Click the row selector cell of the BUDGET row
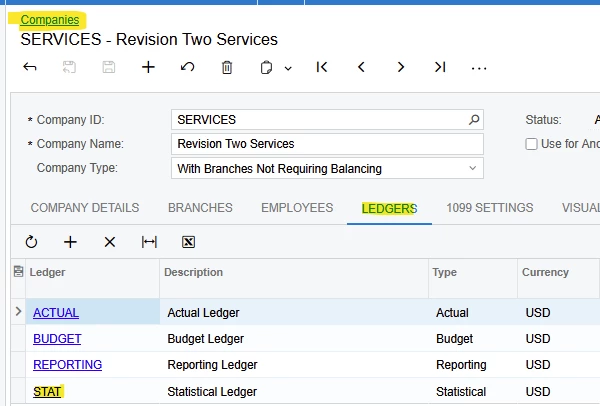This screenshot has height=406, width=600. (x=18, y=339)
